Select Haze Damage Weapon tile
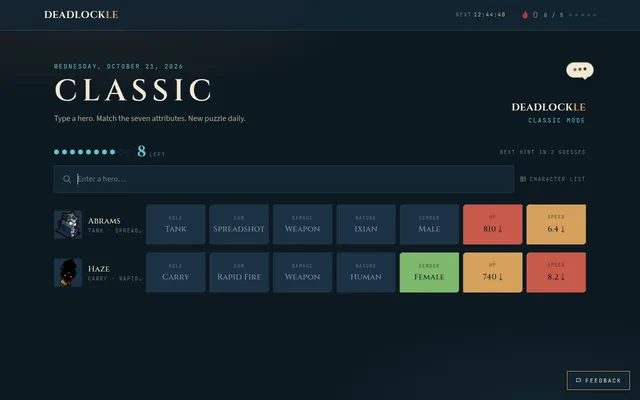Viewport: 640px width, 400px height. point(302,272)
